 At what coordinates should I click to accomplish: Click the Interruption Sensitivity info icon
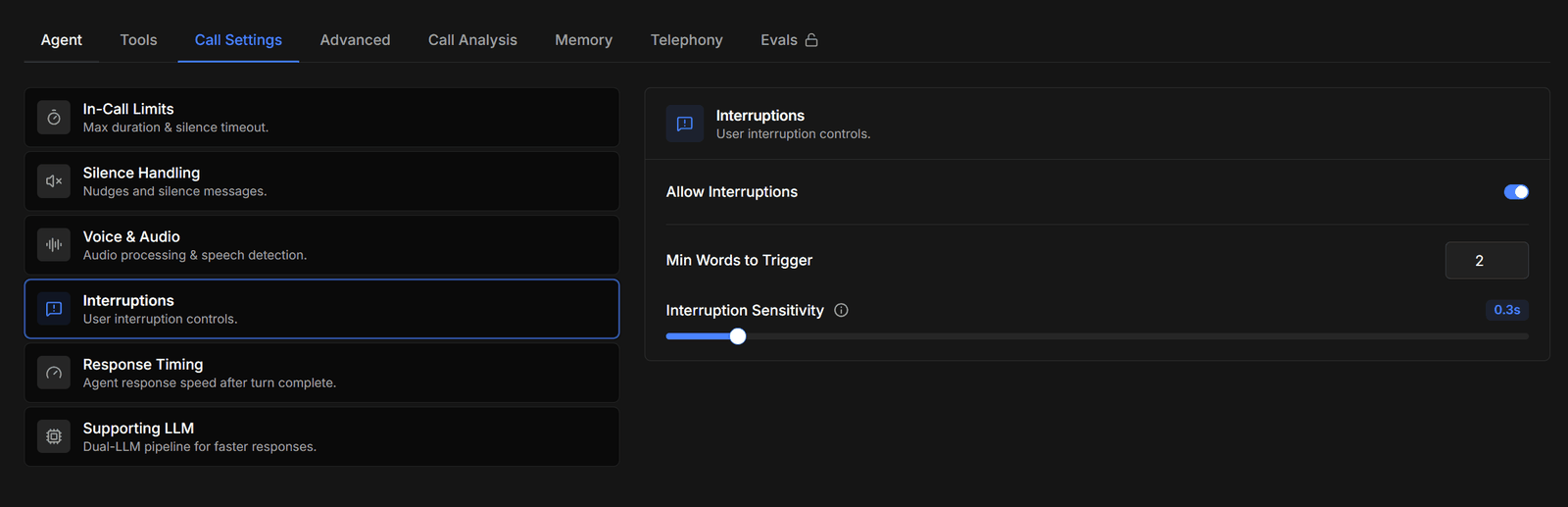click(x=841, y=310)
